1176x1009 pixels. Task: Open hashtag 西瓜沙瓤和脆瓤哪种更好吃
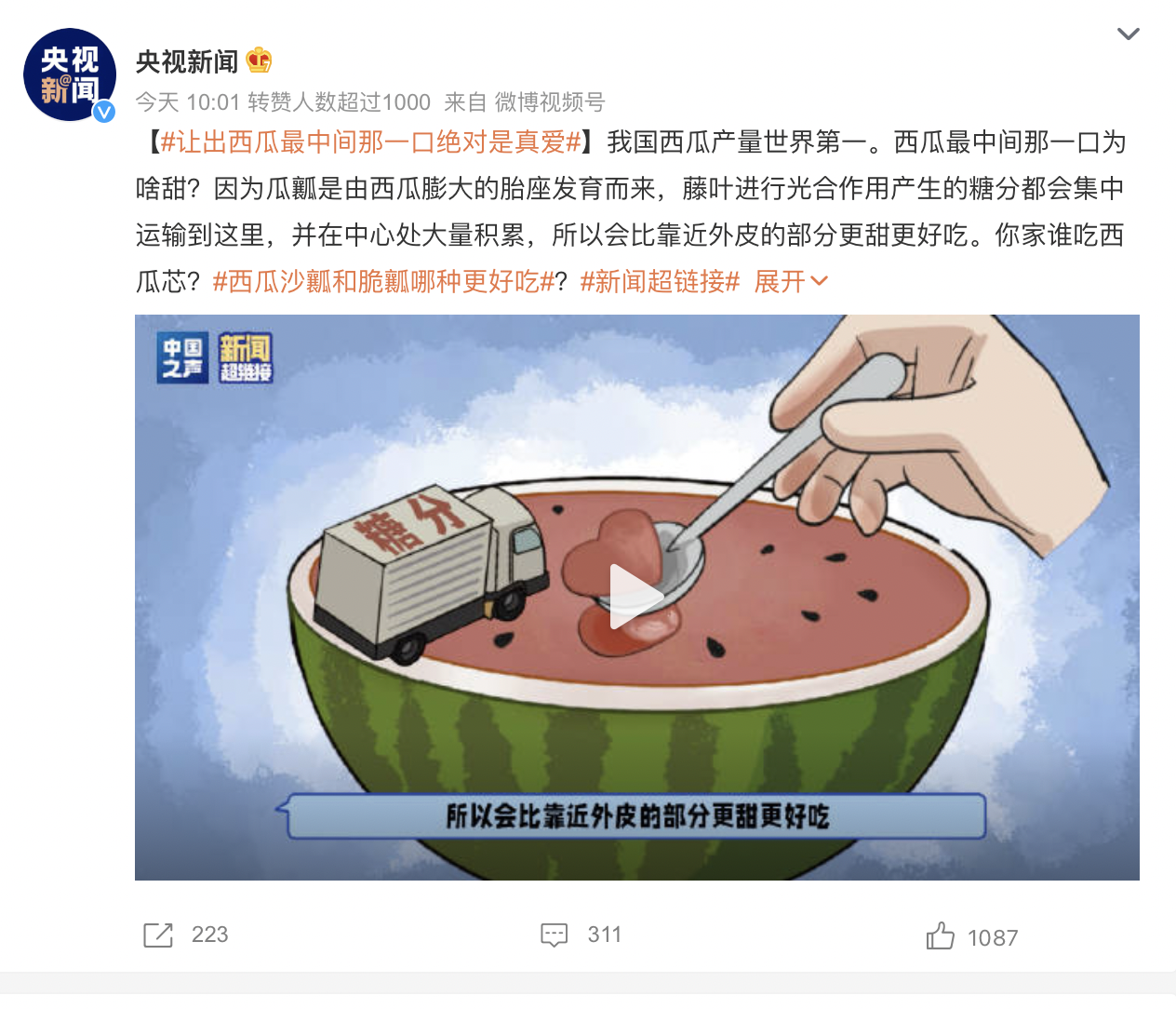[383, 282]
